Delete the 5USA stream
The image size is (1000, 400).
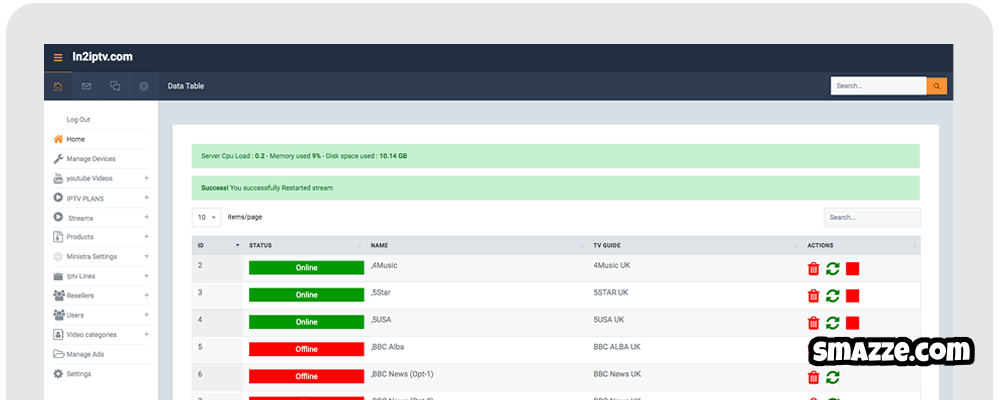[x=813, y=323]
